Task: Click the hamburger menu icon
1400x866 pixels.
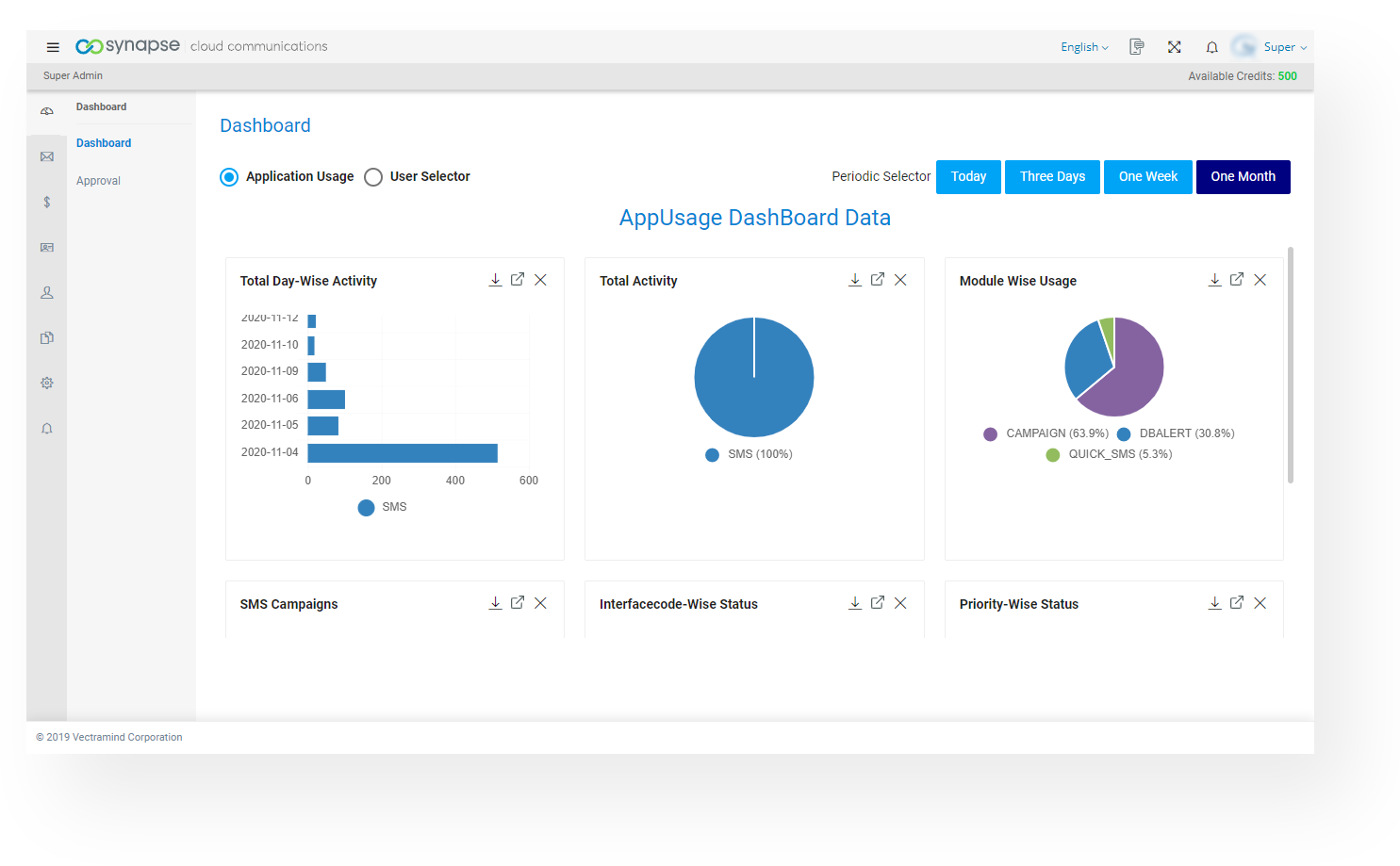Action: [x=53, y=47]
